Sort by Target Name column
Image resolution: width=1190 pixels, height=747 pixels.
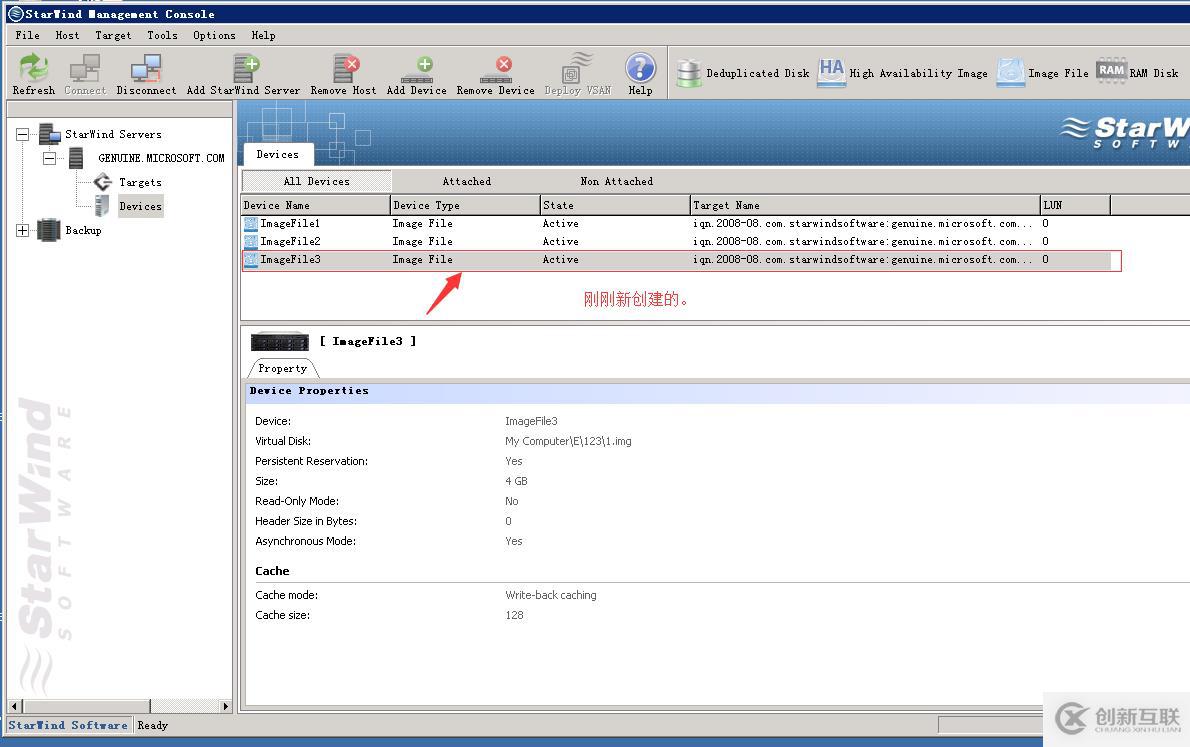[x=865, y=205]
